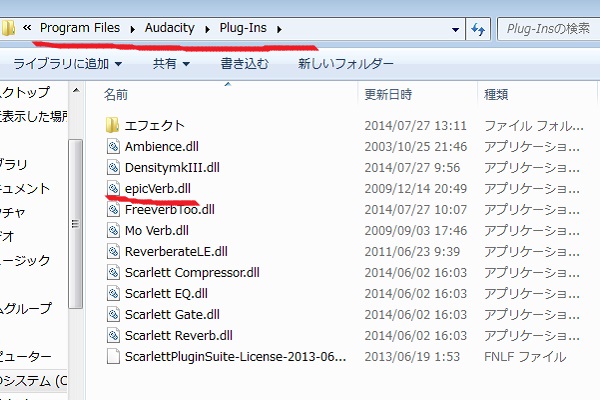Click 新しいフォルダー to create a folder
Viewport: 600px width, 400px height.
click(346, 64)
